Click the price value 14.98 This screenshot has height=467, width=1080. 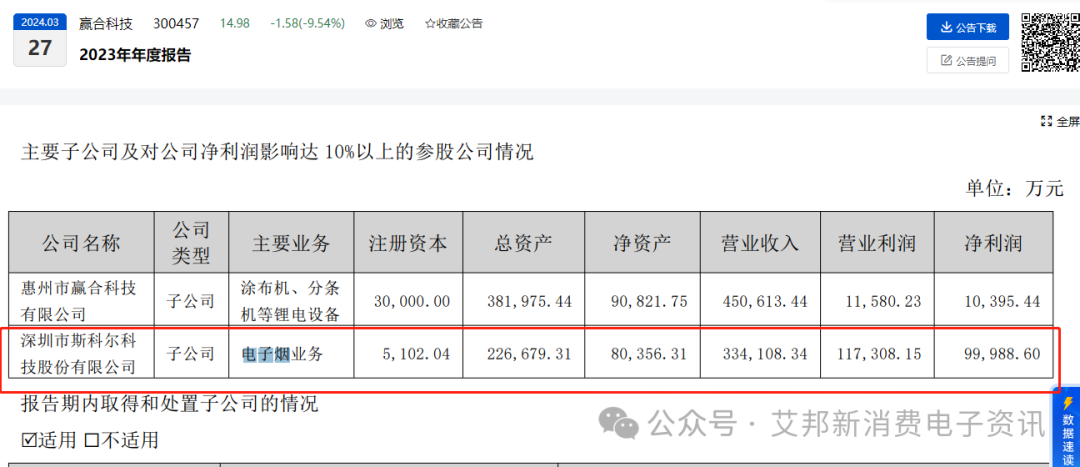(x=234, y=23)
